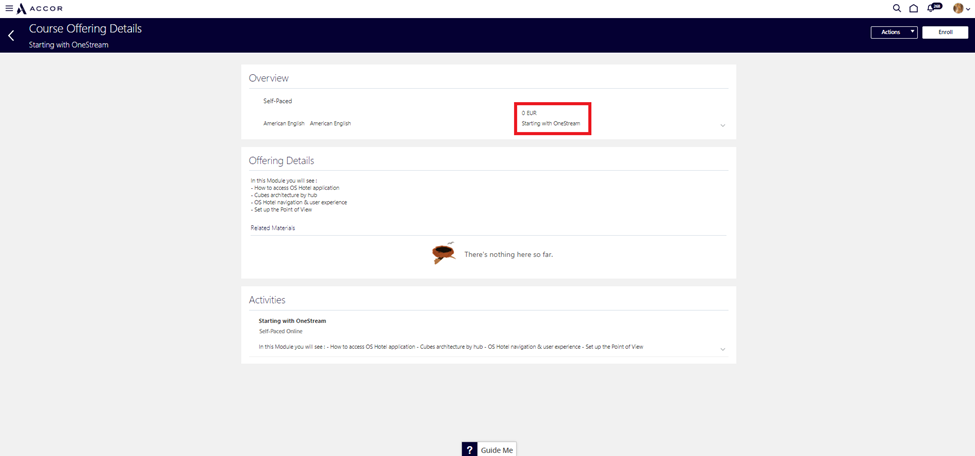This screenshot has height=456, width=975.
Task: Click 'There's nothing here so far.' message
Action: [509, 255]
